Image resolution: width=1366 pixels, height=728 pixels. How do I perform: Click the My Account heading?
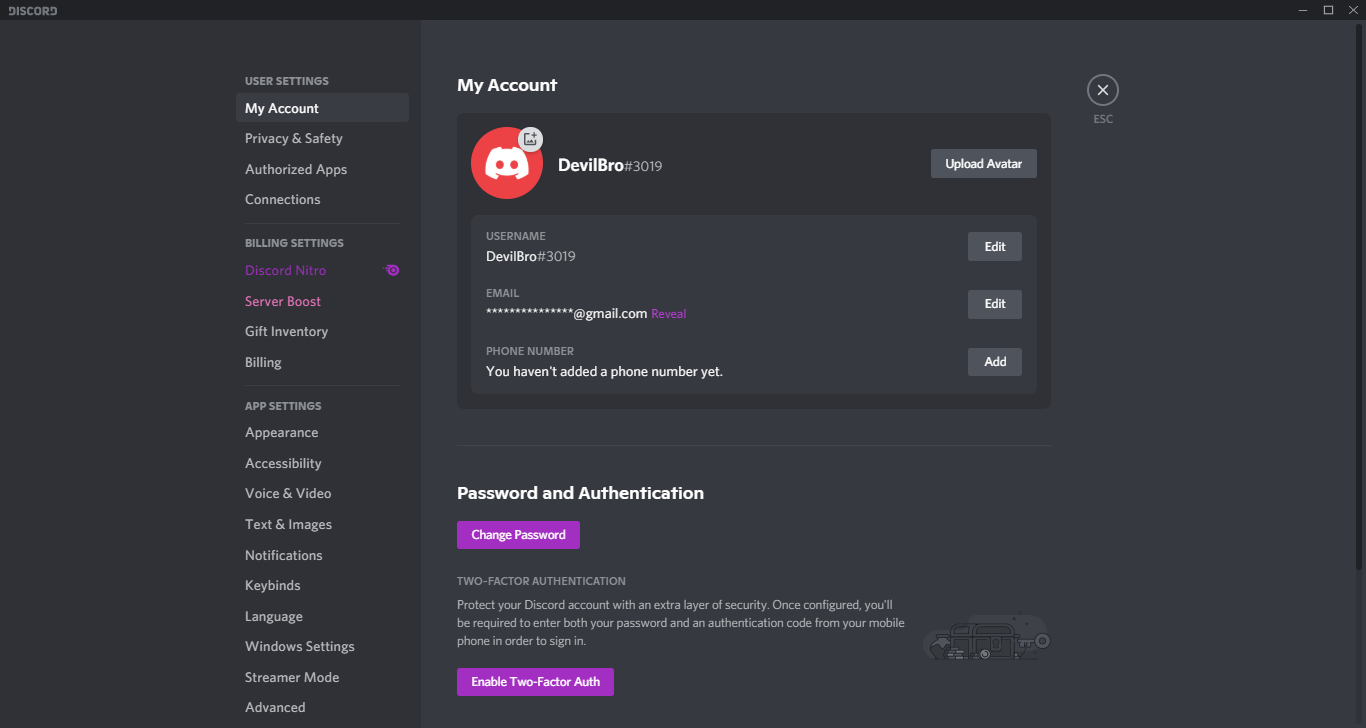[507, 85]
